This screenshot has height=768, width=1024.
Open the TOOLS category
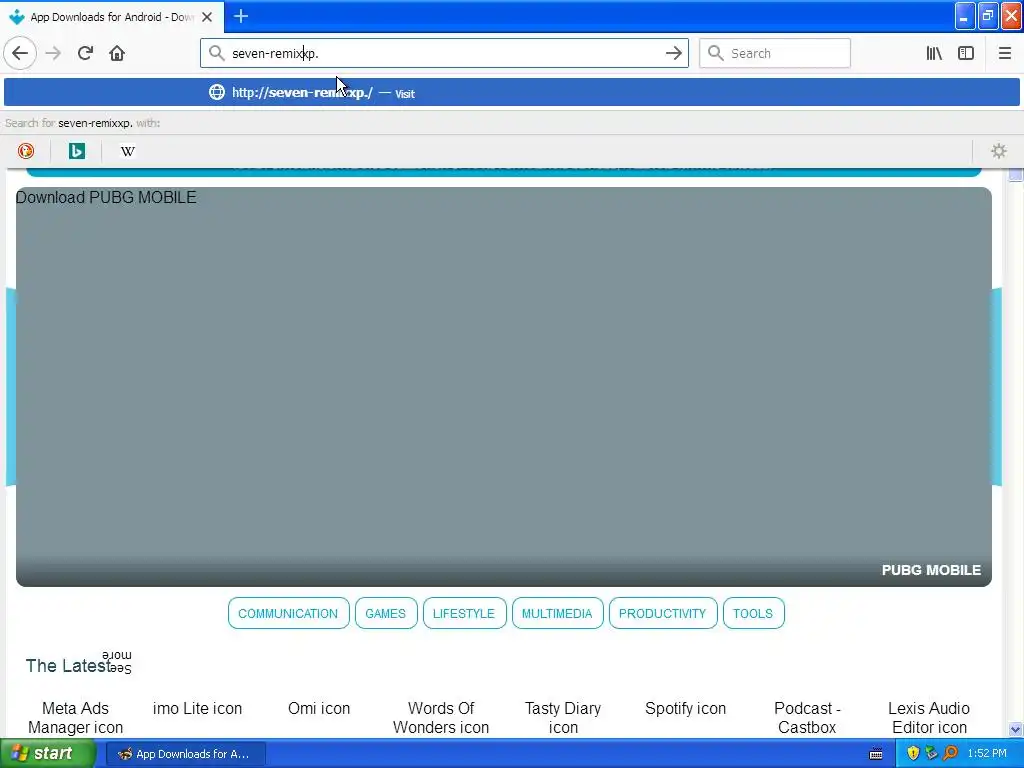point(753,613)
